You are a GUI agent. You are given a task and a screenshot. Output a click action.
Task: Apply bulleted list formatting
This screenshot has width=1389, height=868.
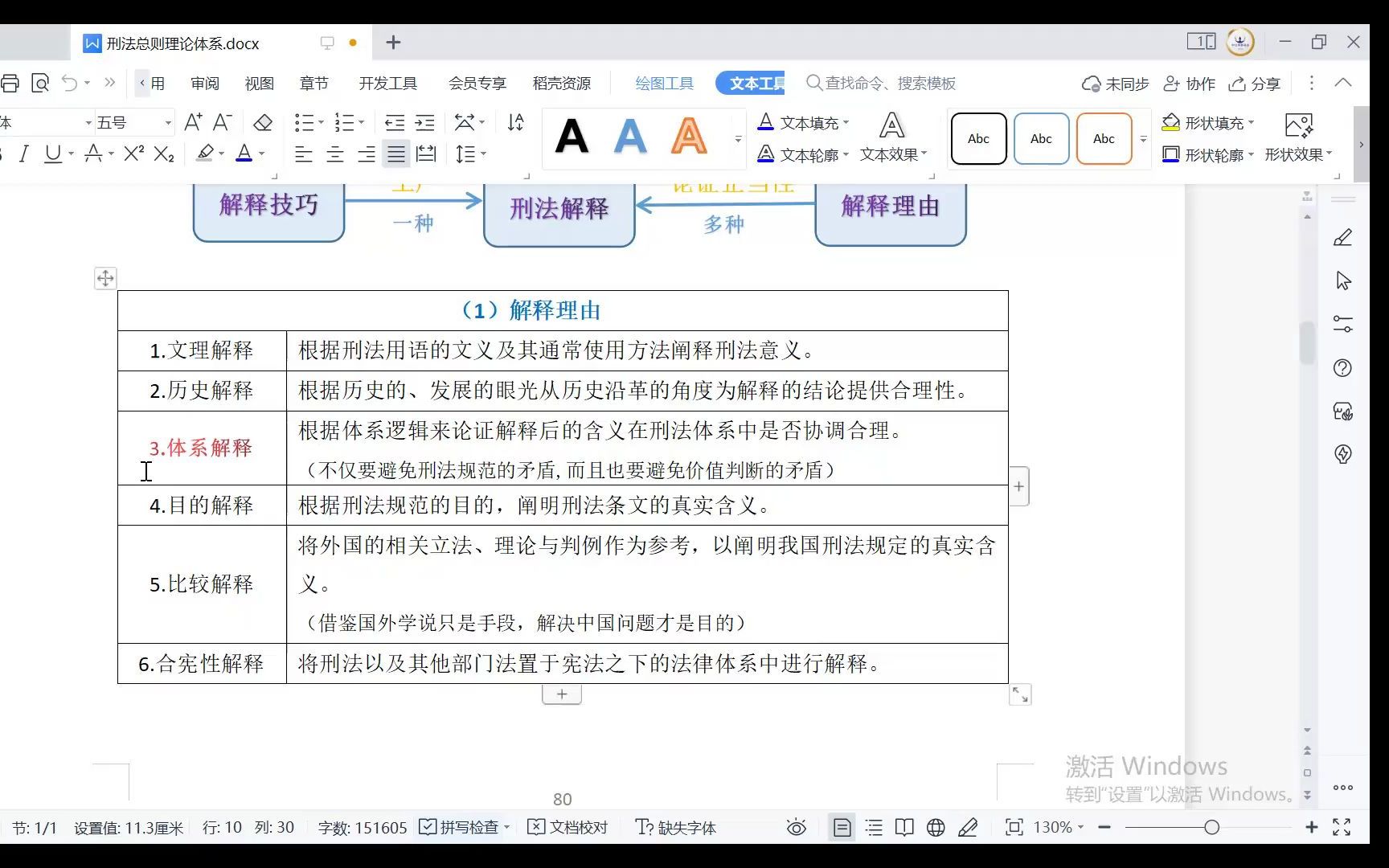click(304, 122)
